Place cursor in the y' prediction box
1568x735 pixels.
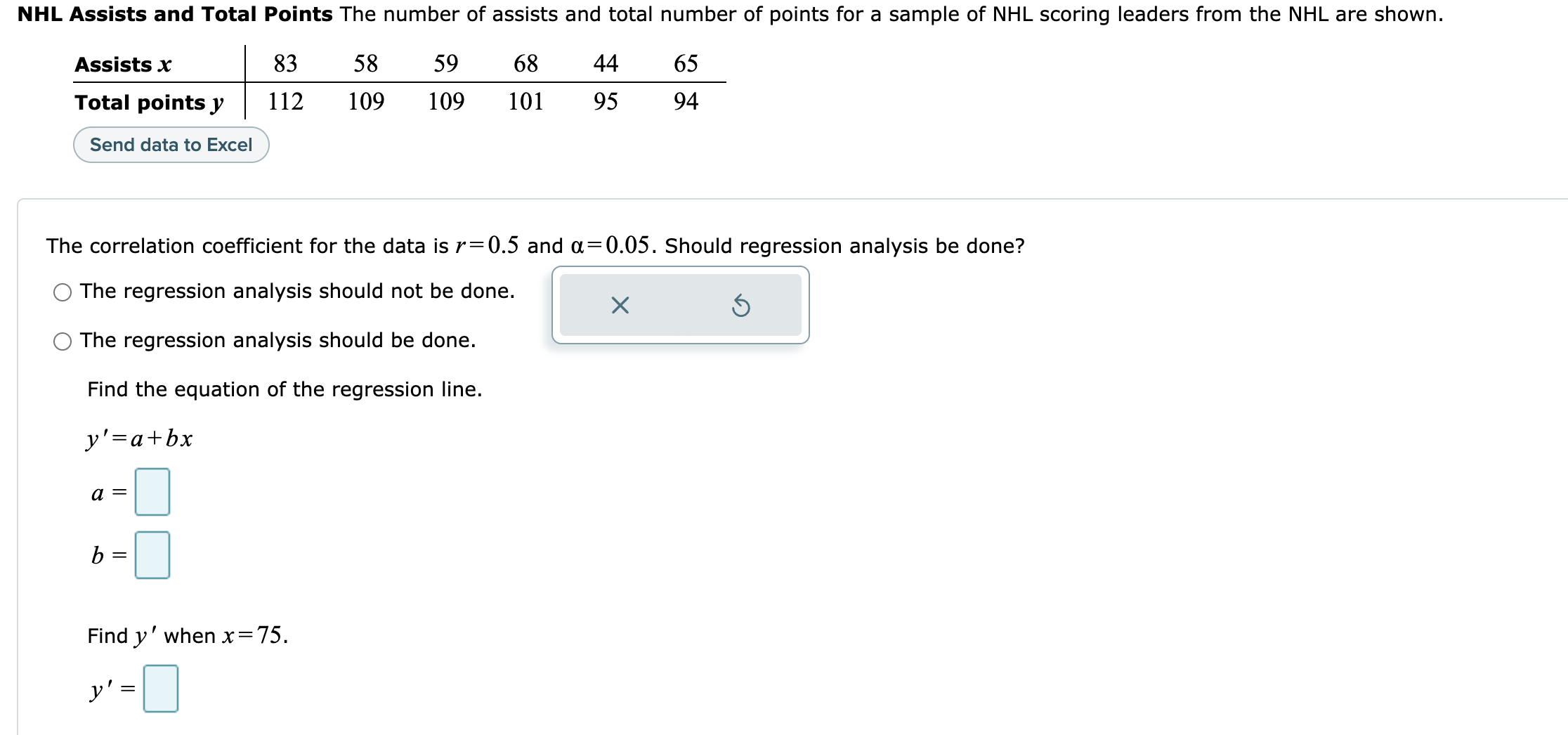[161, 689]
